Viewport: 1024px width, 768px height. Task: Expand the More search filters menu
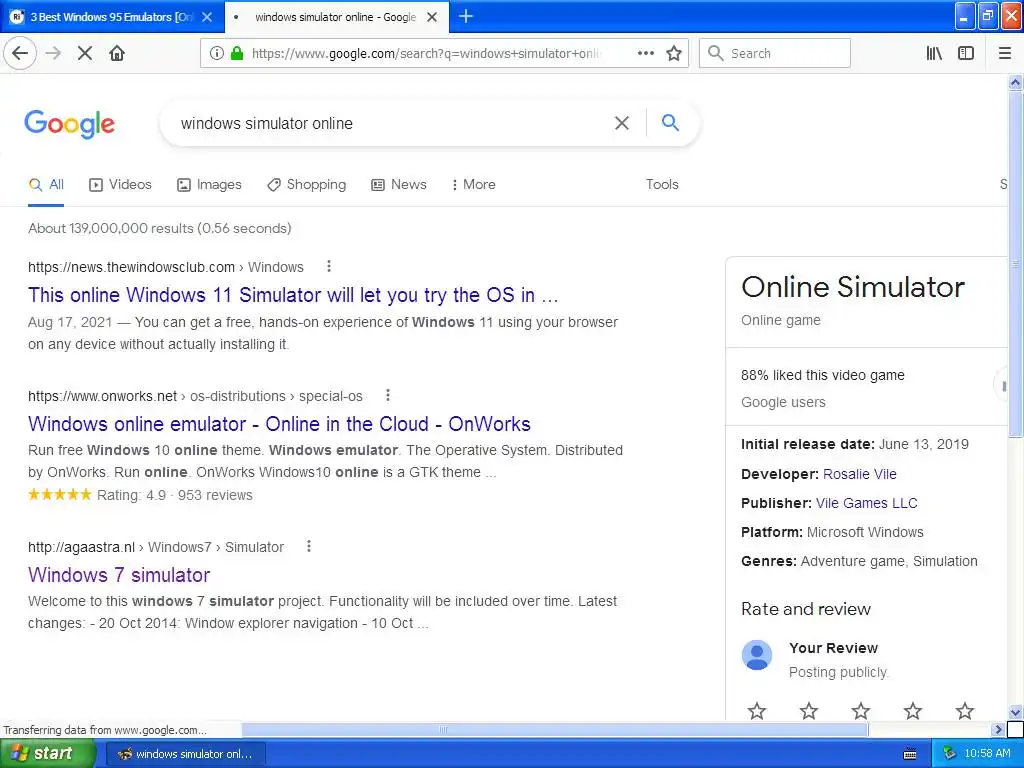pyautogui.click(x=473, y=185)
